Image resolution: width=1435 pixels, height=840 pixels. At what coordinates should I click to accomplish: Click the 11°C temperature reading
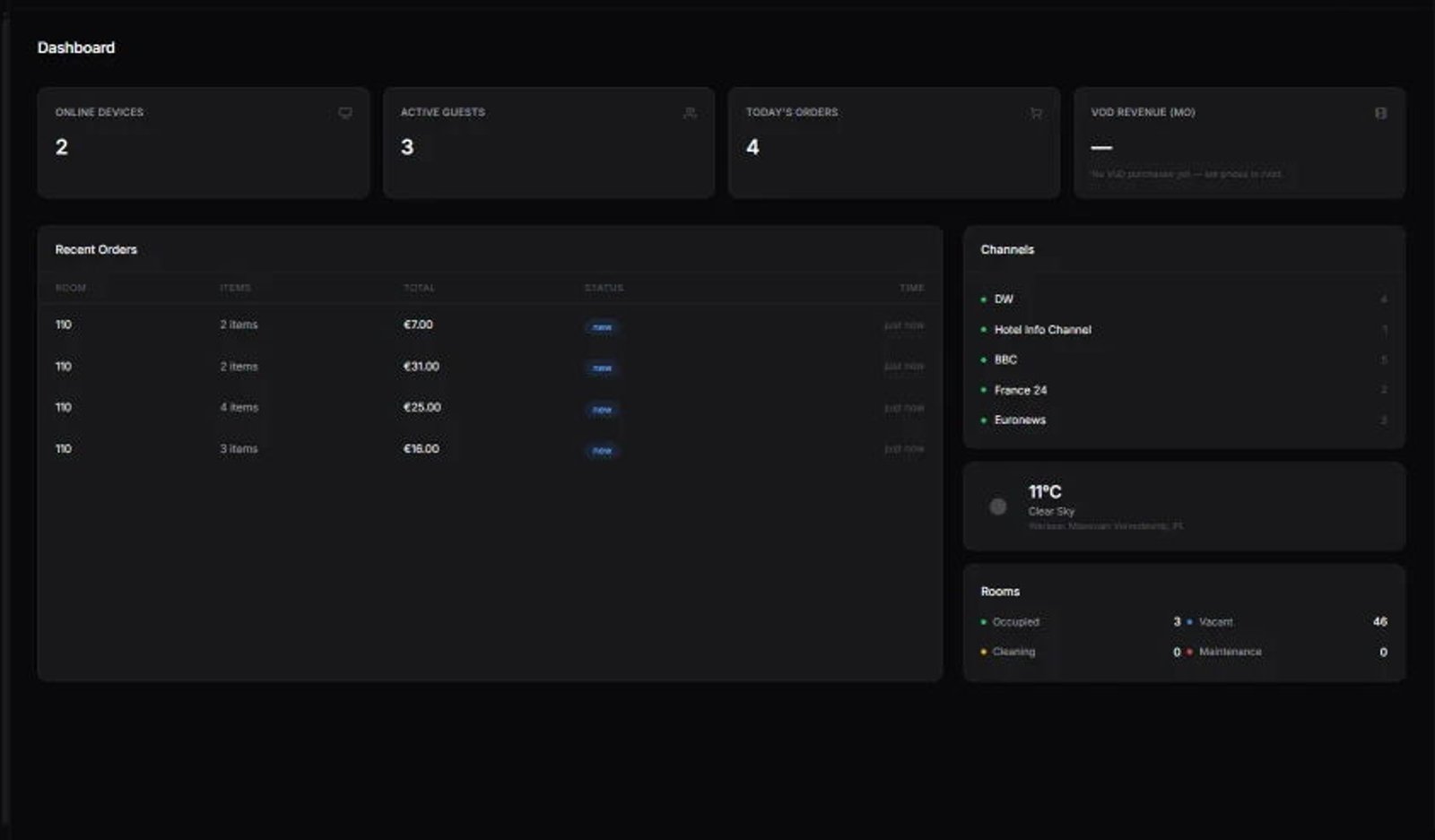coord(1045,491)
